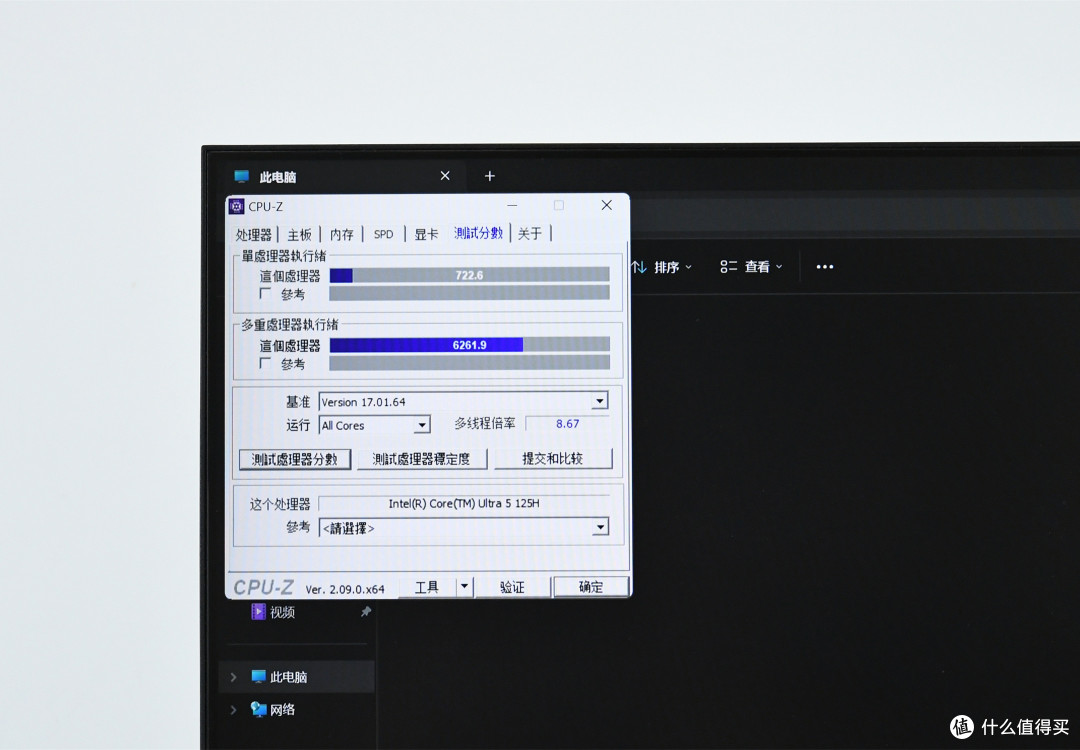Switch to the 測試分數 tab in CPU-Z
This screenshot has width=1080, height=750.
tap(479, 233)
